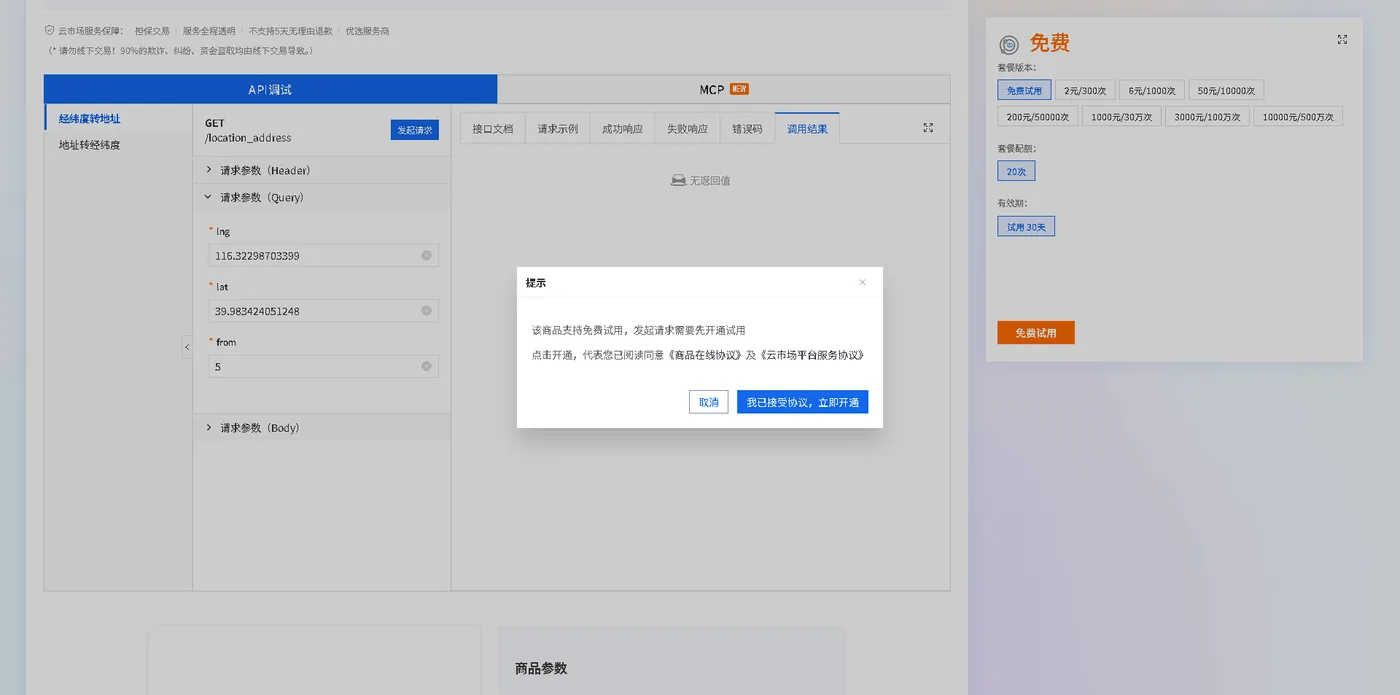Viewport: 1400px width, 695px height.
Task: Open the 错误码 tab
Action: coord(747,129)
